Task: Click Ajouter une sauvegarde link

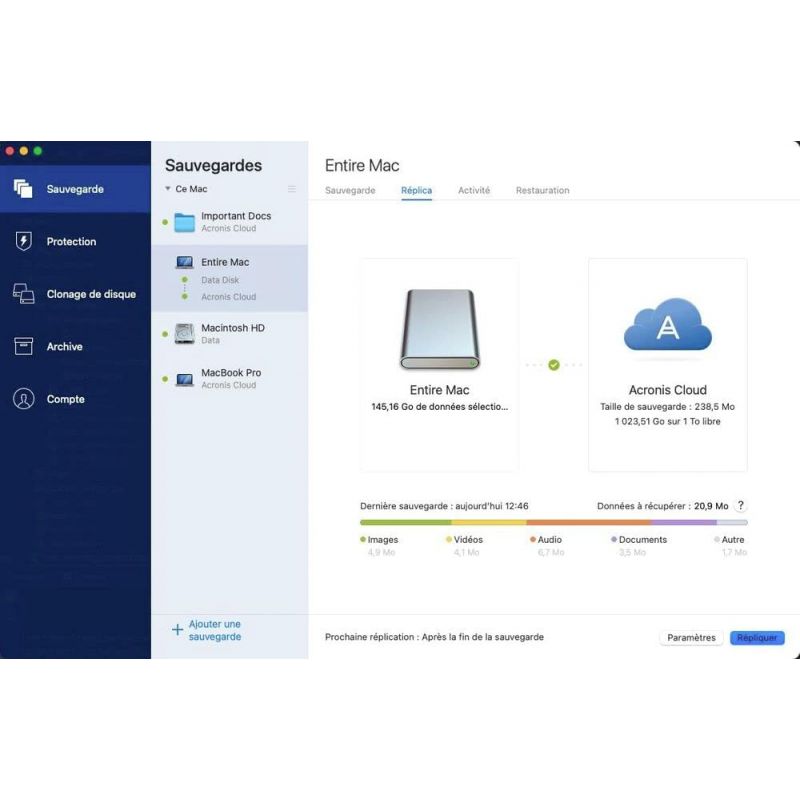Action: 215,630
